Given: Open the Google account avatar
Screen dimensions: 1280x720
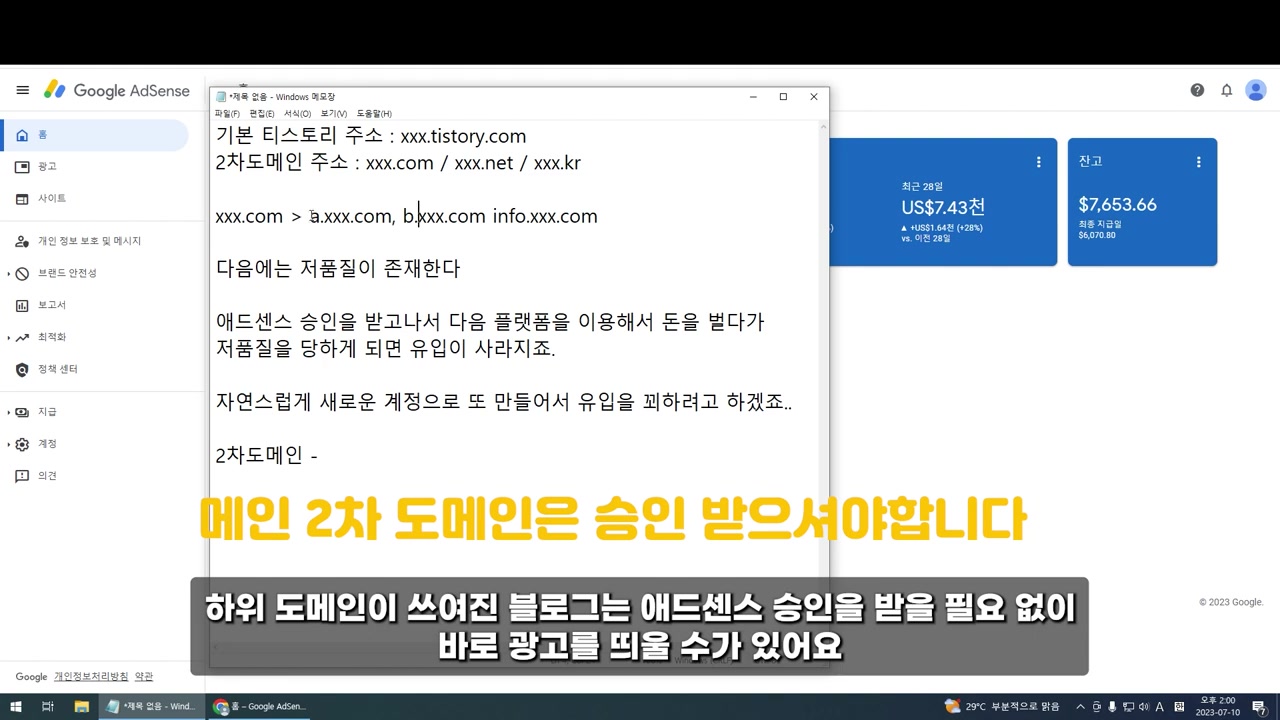Looking at the screenshot, I should pyautogui.click(x=1256, y=90).
